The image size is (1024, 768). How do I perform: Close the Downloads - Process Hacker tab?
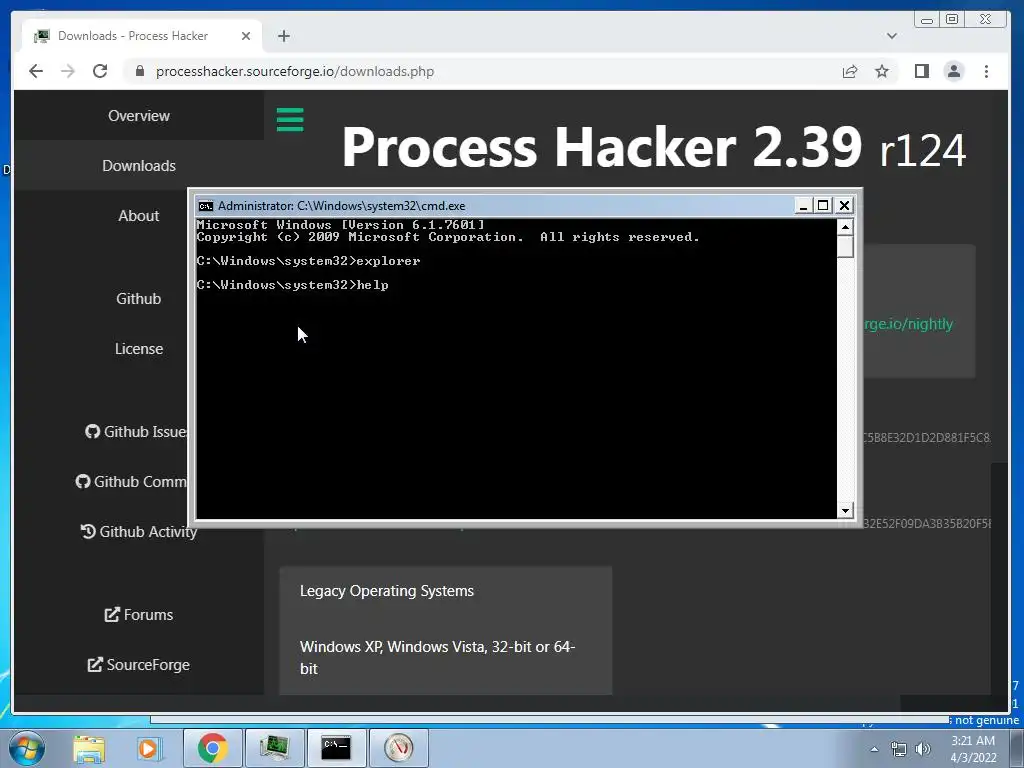click(246, 36)
